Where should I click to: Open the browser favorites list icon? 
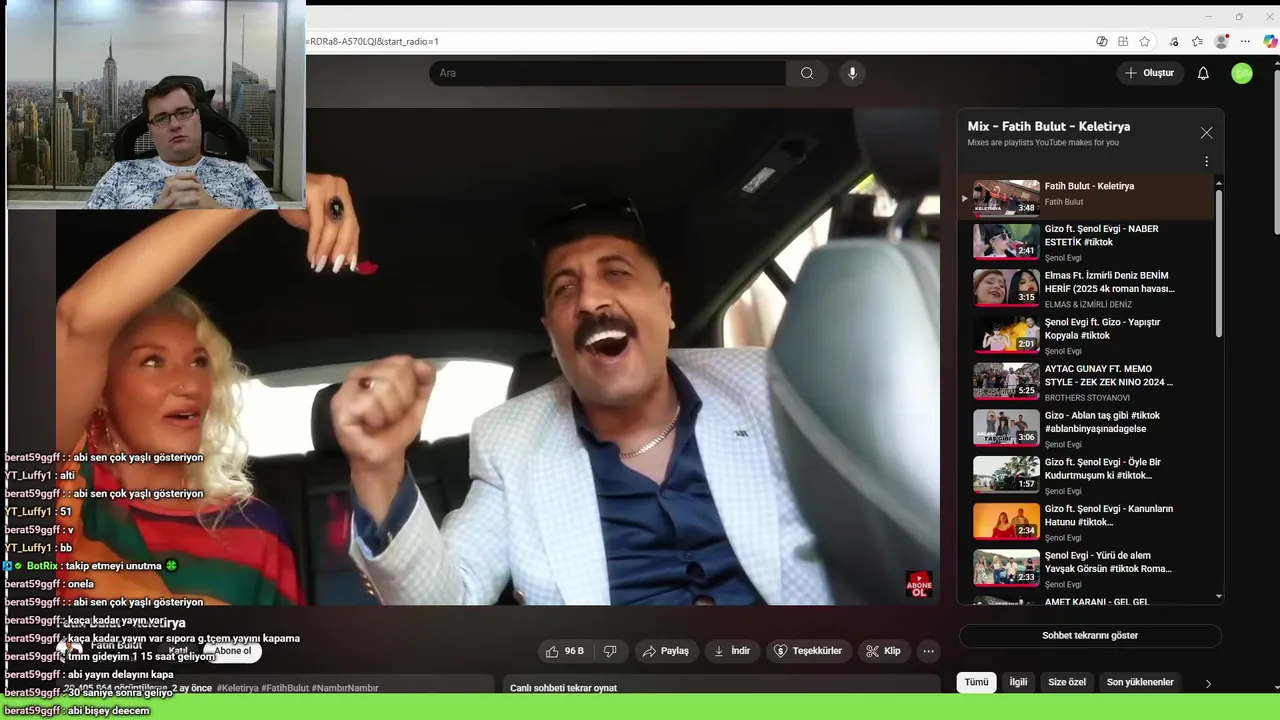click(1197, 41)
